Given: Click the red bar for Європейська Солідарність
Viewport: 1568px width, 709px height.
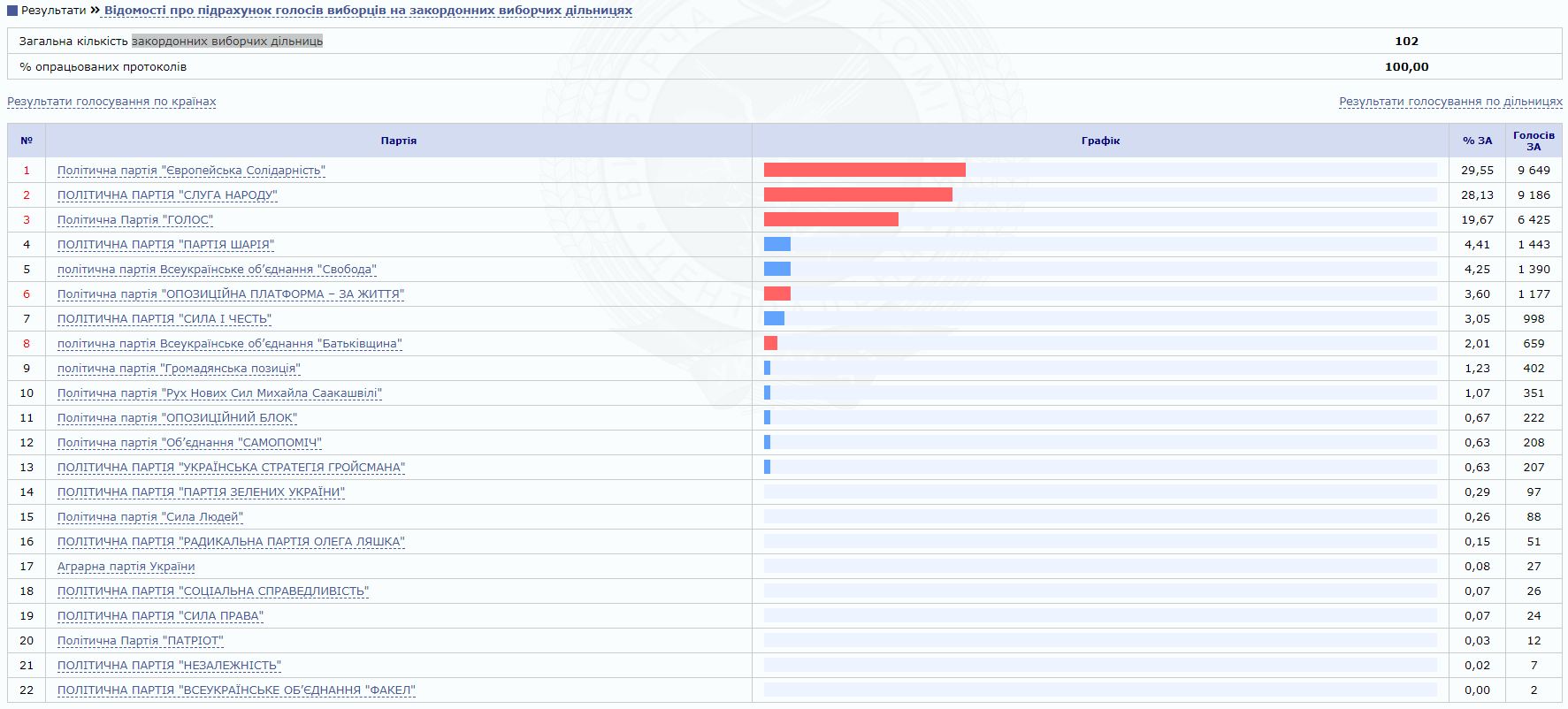Looking at the screenshot, I should [x=864, y=170].
